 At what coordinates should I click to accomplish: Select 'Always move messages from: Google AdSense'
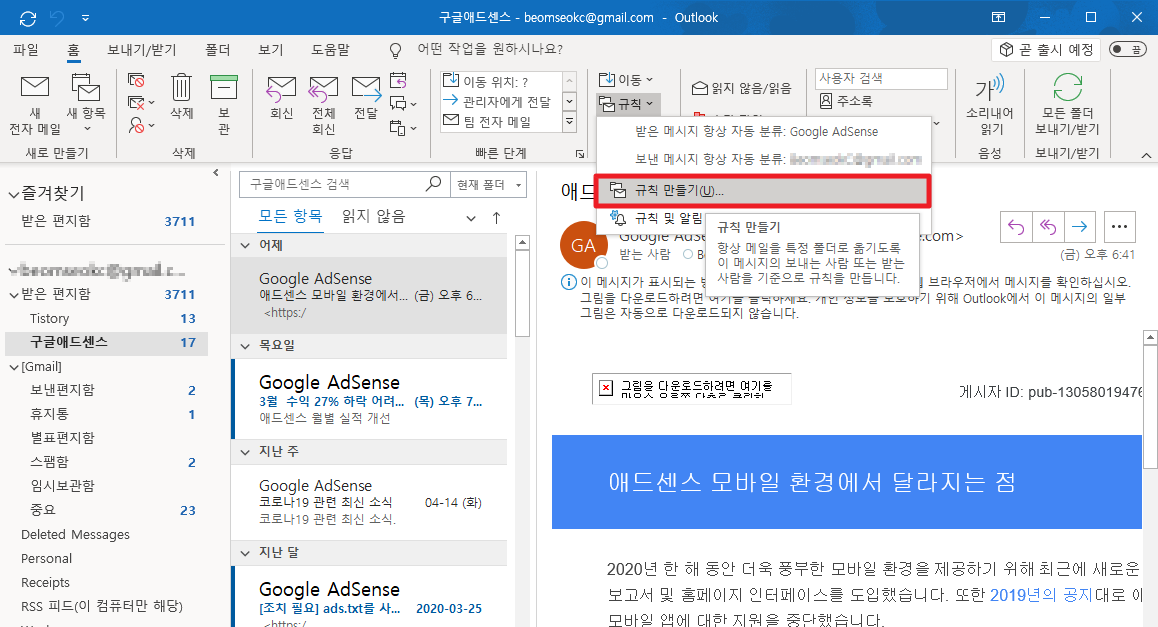click(762, 132)
